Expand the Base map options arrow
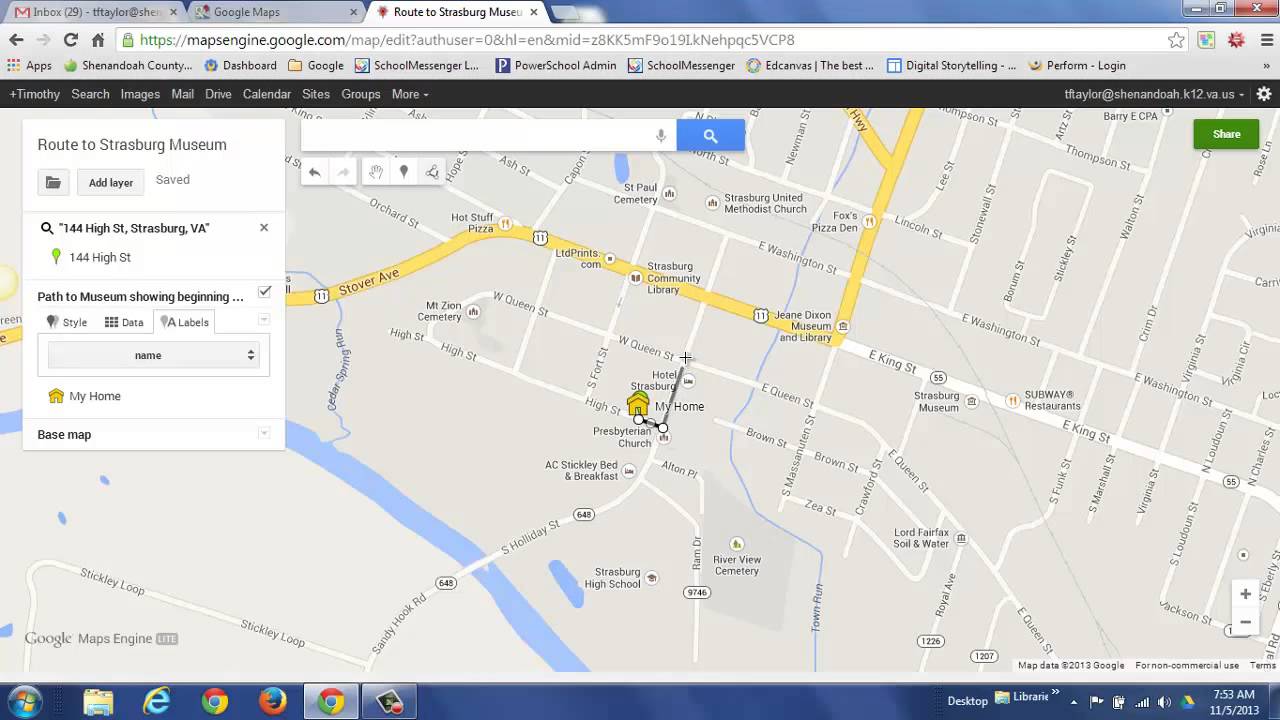The image size is (1280, 720). tap(264, 433)
